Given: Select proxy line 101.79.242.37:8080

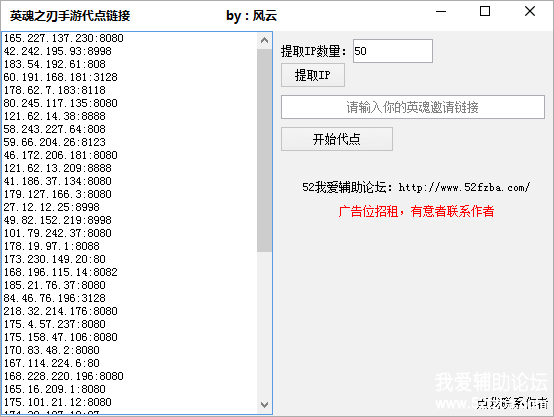Looking at the screenshot, I should [x=58, y=233].
